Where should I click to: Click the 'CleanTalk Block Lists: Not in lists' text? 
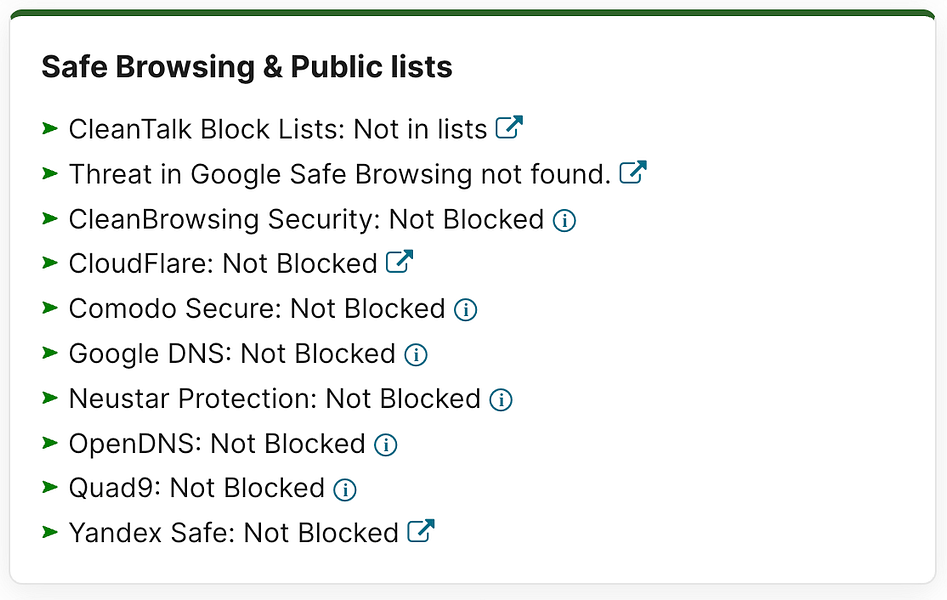click(278, 129)
